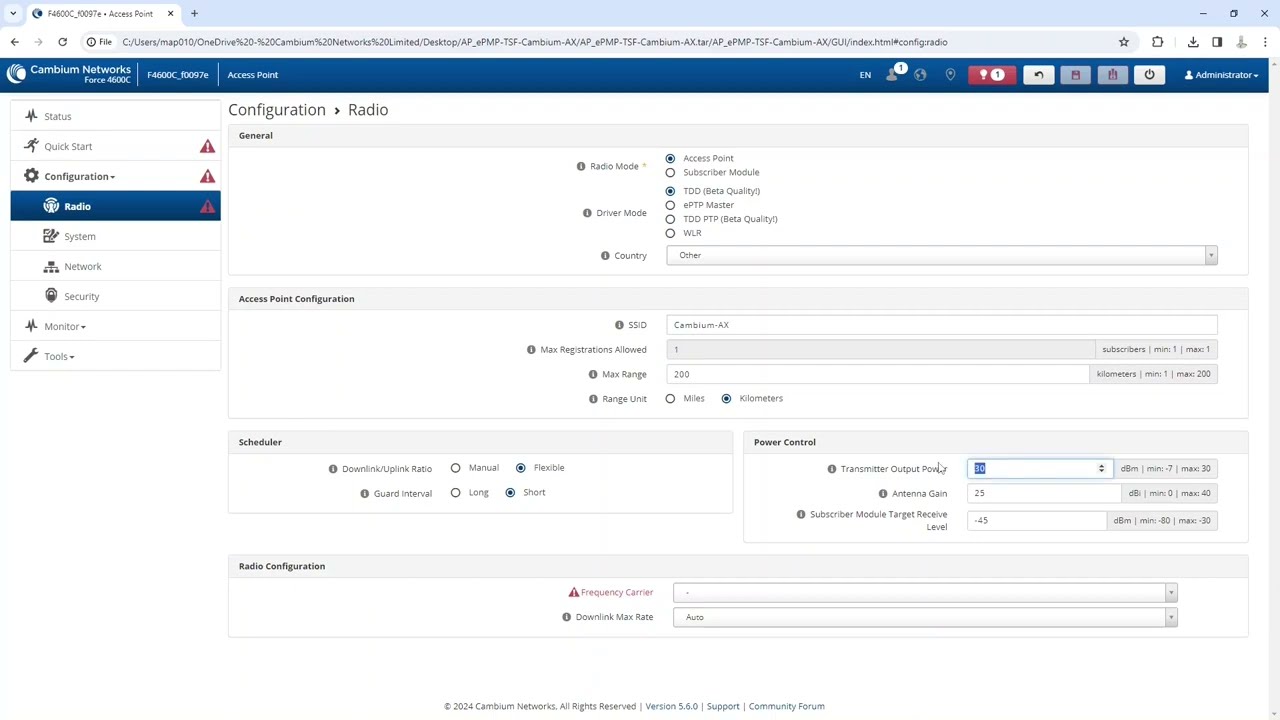Viewport: 1280px width, 720px height.
Task: Choose Kilometers as range unit
Action: coord(726,398)
